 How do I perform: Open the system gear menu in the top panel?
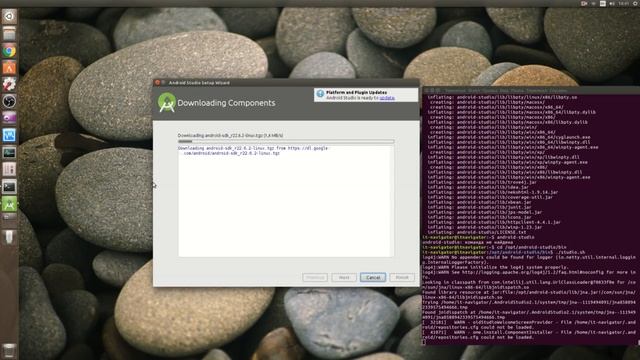pyautogui.click(x=636, y=3)
